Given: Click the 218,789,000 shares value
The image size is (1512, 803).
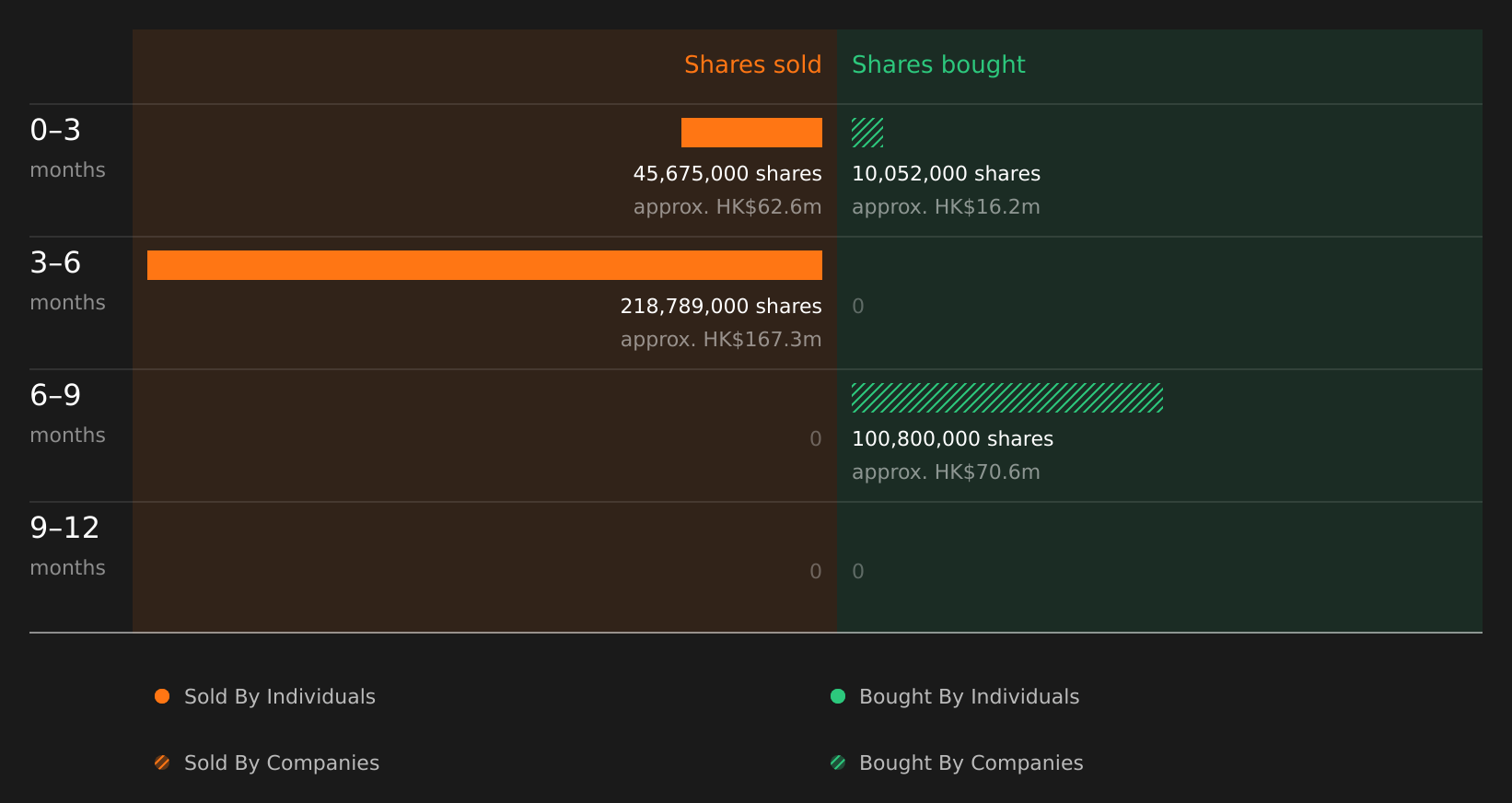Looking at the screenshot, I should tap(721, 306).
